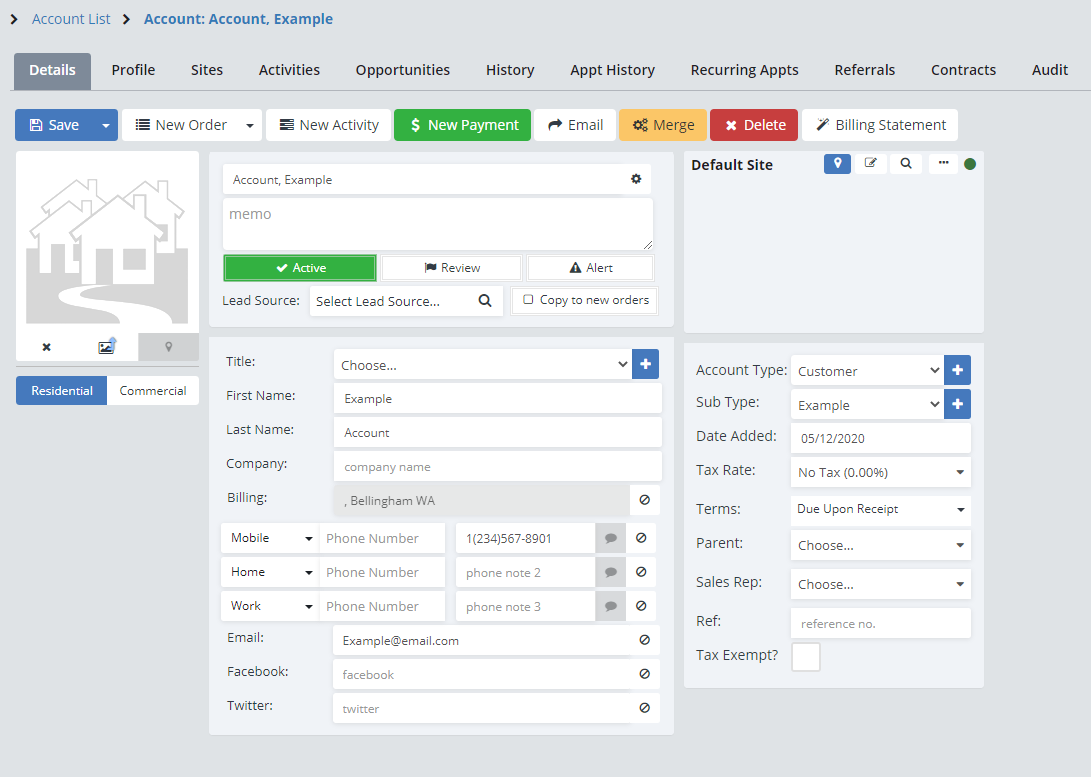Screen dimensions: 1091x777
Task: Click the map pin icon in Default Site
Action: pyautogui.click(x=837, y=164)
